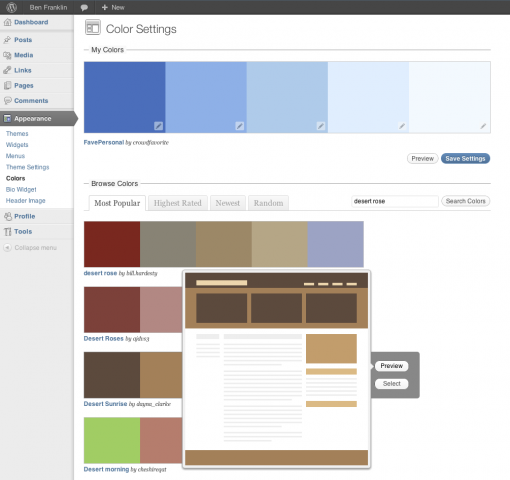This screenshot has width=510, height=480.
Task: Select gray-brown swatch in desert rose palette
Action: (168, 244)
